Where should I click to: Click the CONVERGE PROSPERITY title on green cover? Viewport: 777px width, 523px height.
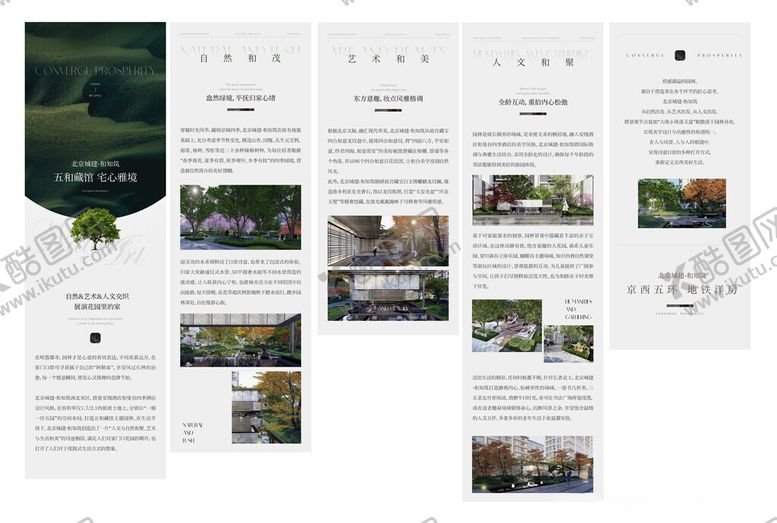pos(95,71)
